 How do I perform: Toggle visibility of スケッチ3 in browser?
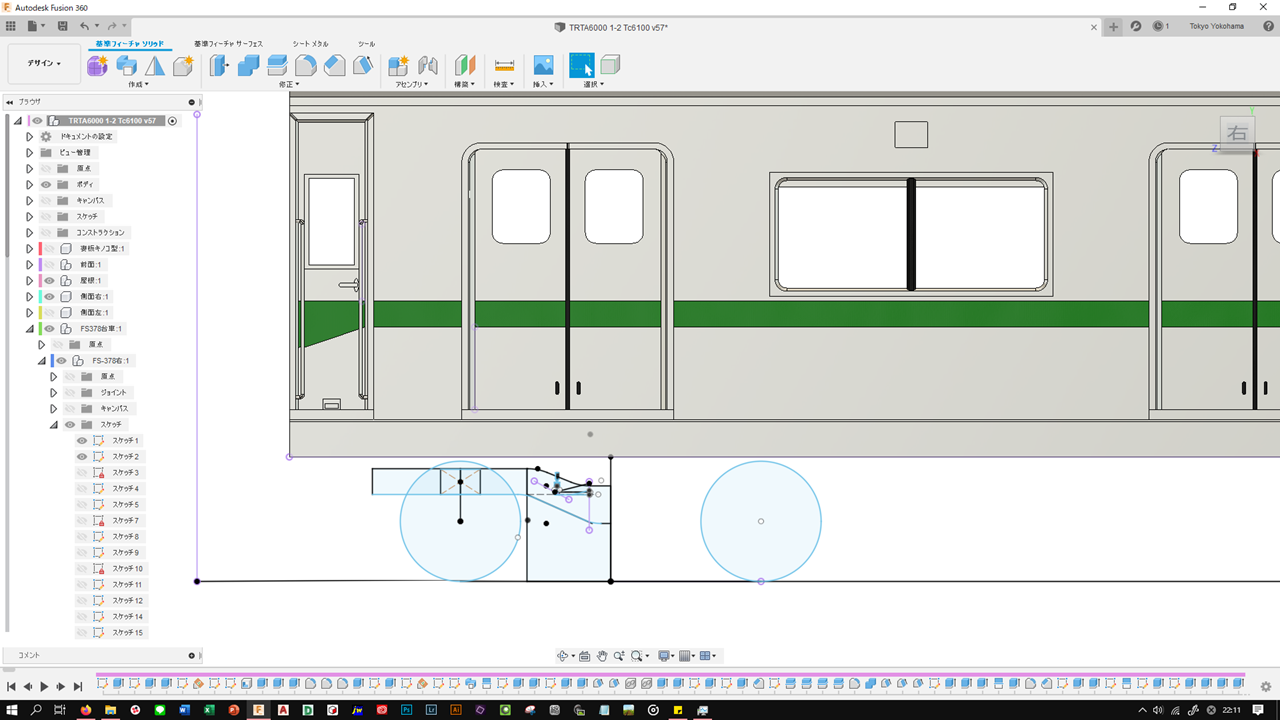click(x=82, y=473)
